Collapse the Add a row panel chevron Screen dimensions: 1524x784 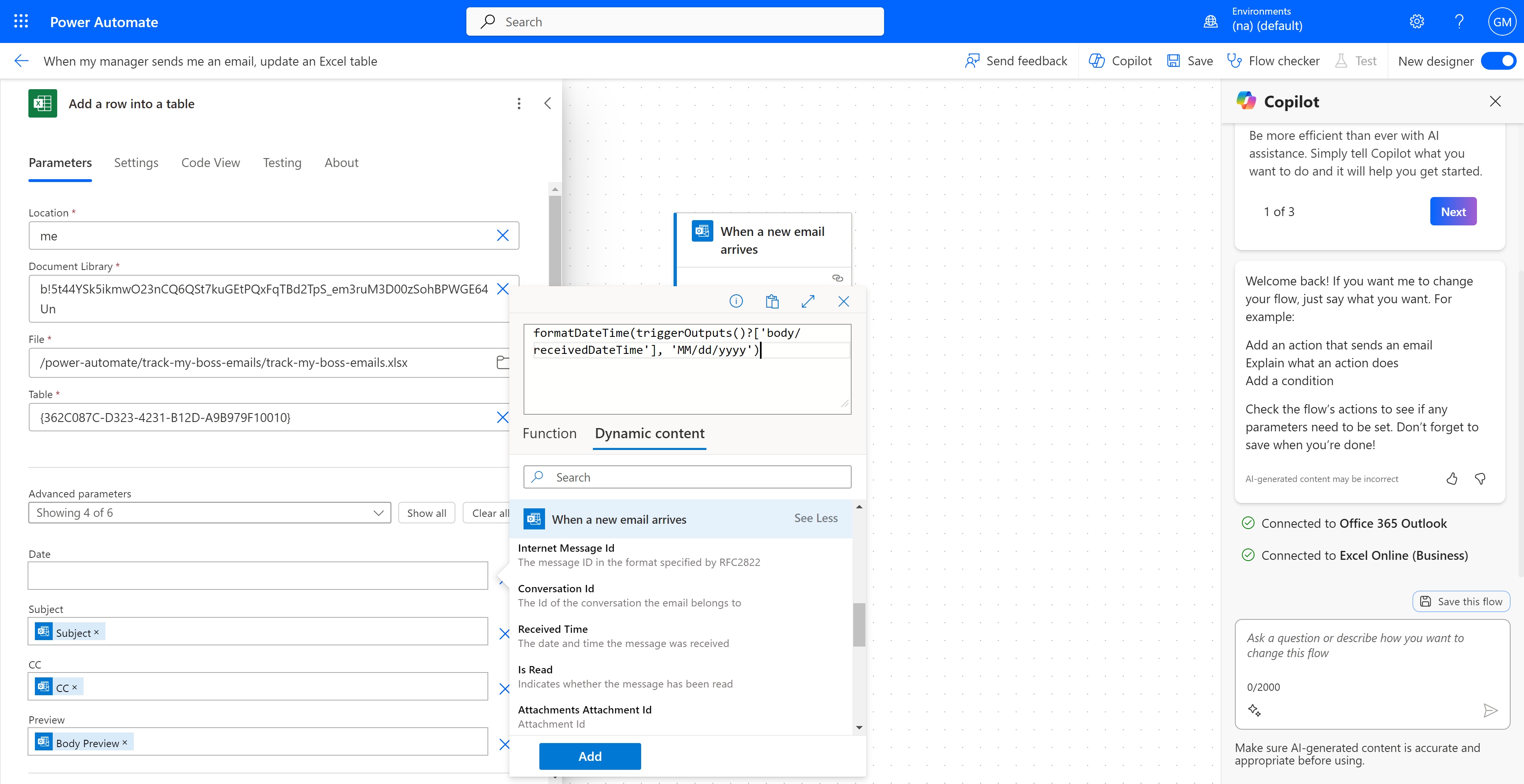[x=548, y=104]
